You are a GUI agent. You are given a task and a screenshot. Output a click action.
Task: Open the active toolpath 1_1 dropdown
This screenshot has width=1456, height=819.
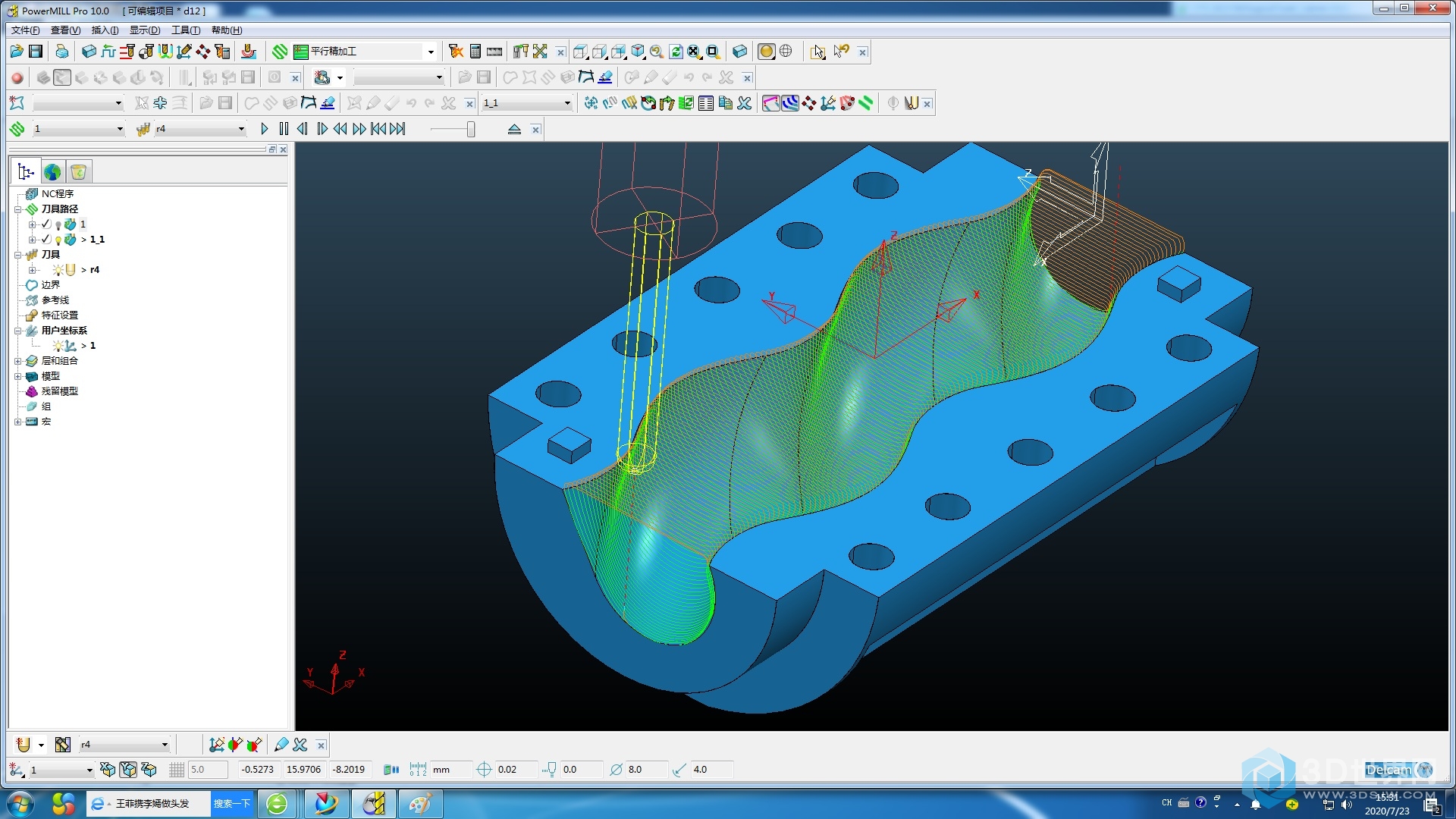(x=567, y=103)
